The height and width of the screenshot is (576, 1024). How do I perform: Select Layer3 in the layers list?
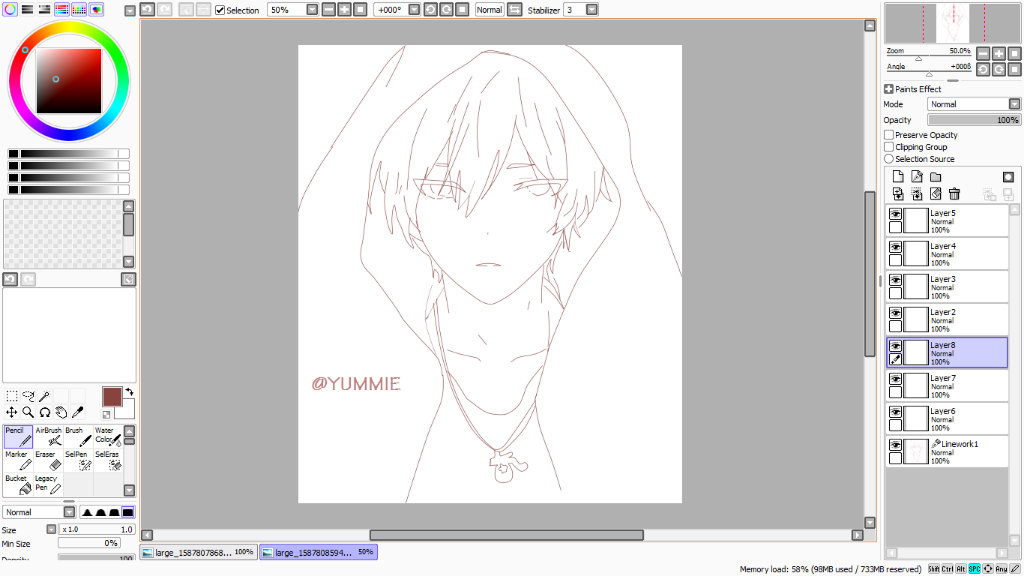[x=947, y=287]
